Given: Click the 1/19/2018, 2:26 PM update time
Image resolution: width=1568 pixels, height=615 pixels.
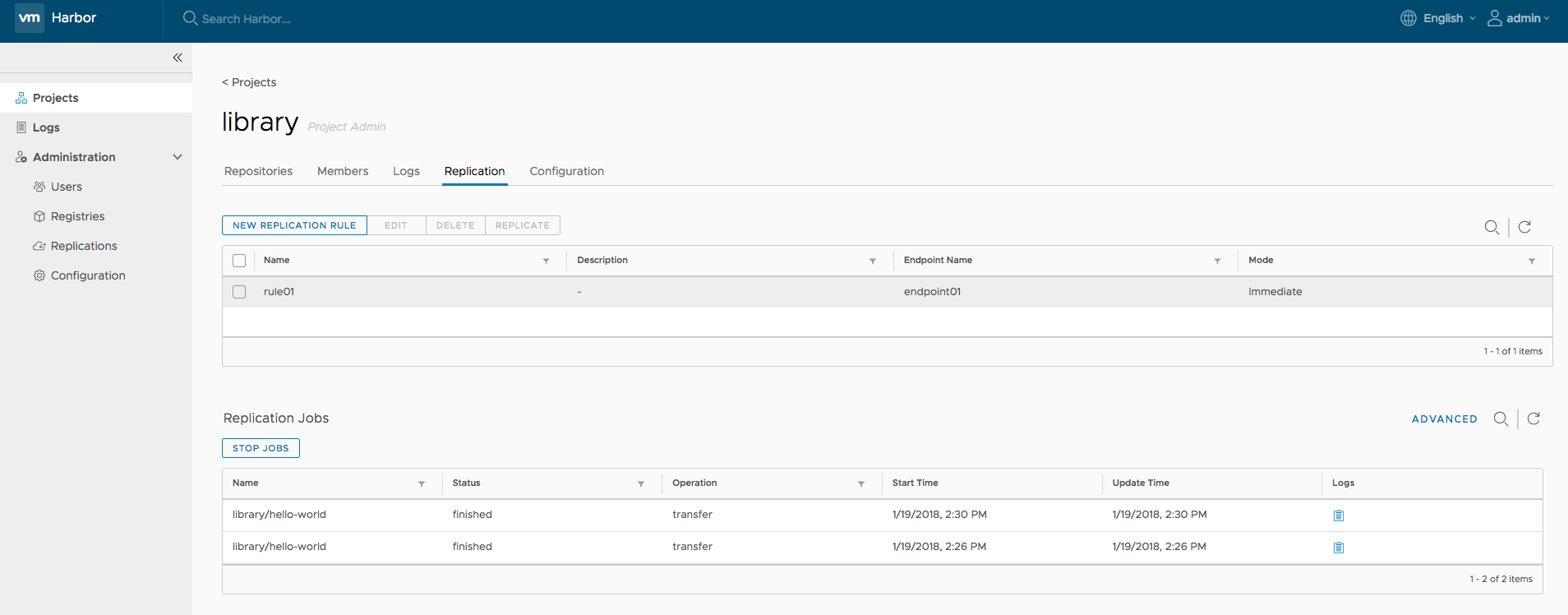Looking at the screenshot, I should pos(1160,547).
